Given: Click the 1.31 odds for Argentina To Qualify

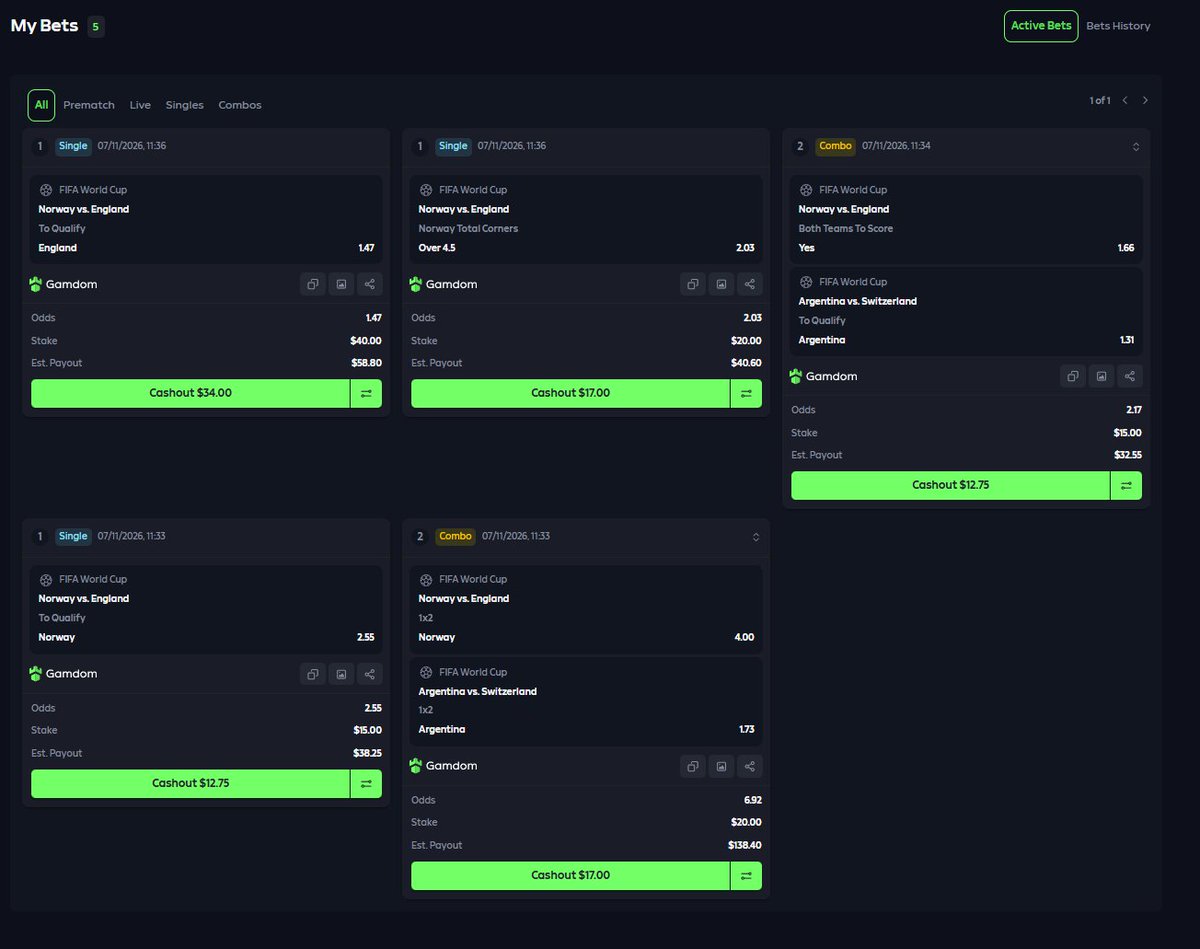Looking at the screenshot, I should coord(1127,340).
